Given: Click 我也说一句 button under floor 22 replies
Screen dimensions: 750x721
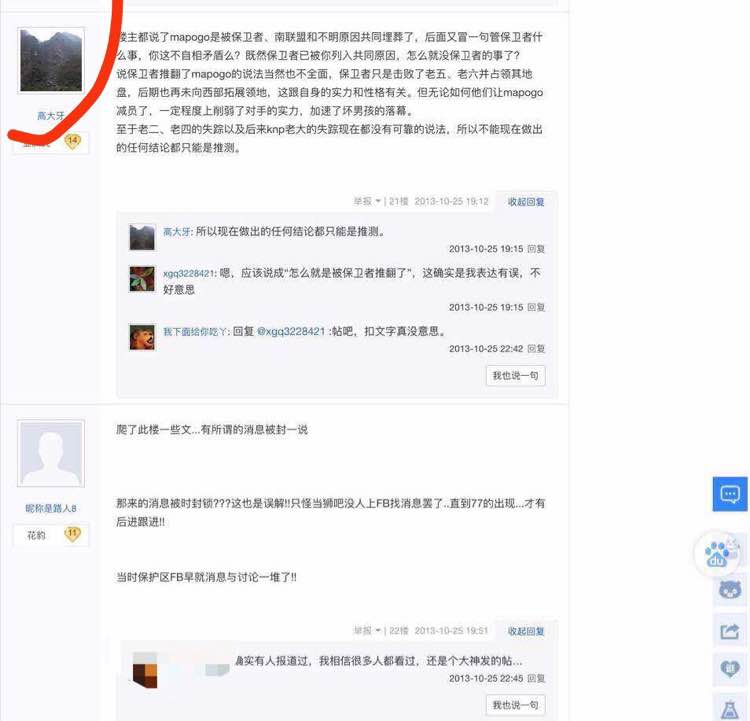Looking at the screenshot, I should tap(516, 705).
